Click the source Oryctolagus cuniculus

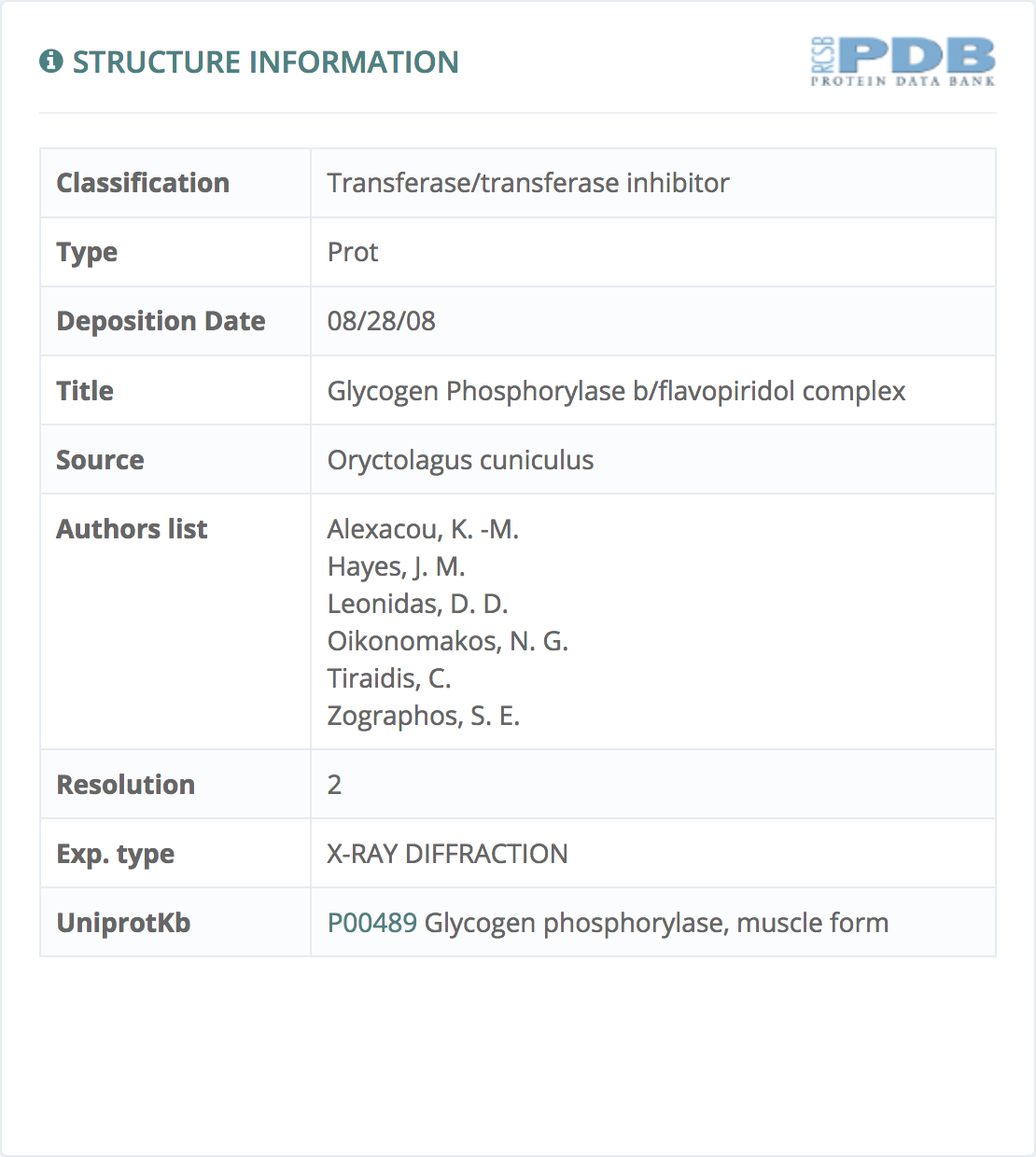460,460
